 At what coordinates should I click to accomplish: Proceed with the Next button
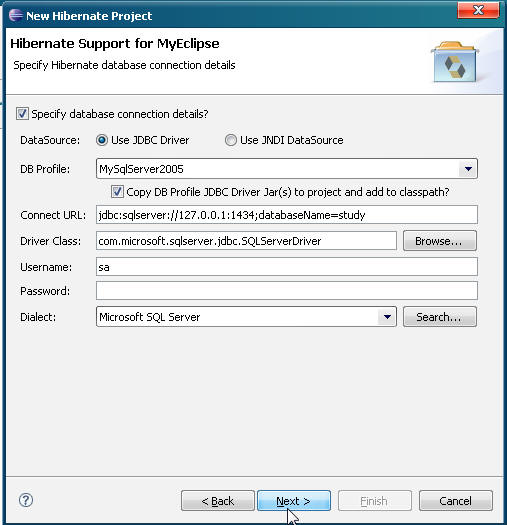coord(294,501)
